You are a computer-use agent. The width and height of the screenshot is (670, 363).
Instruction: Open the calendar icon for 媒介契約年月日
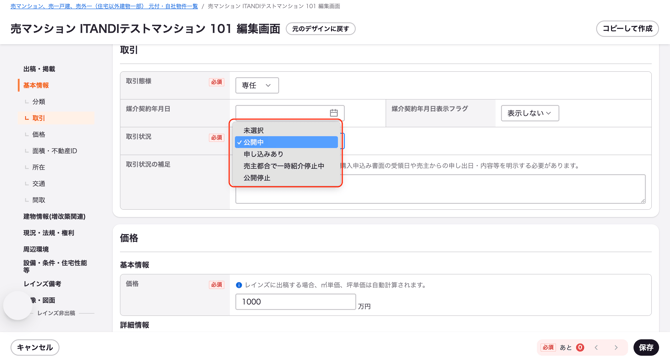click(334, 113)
